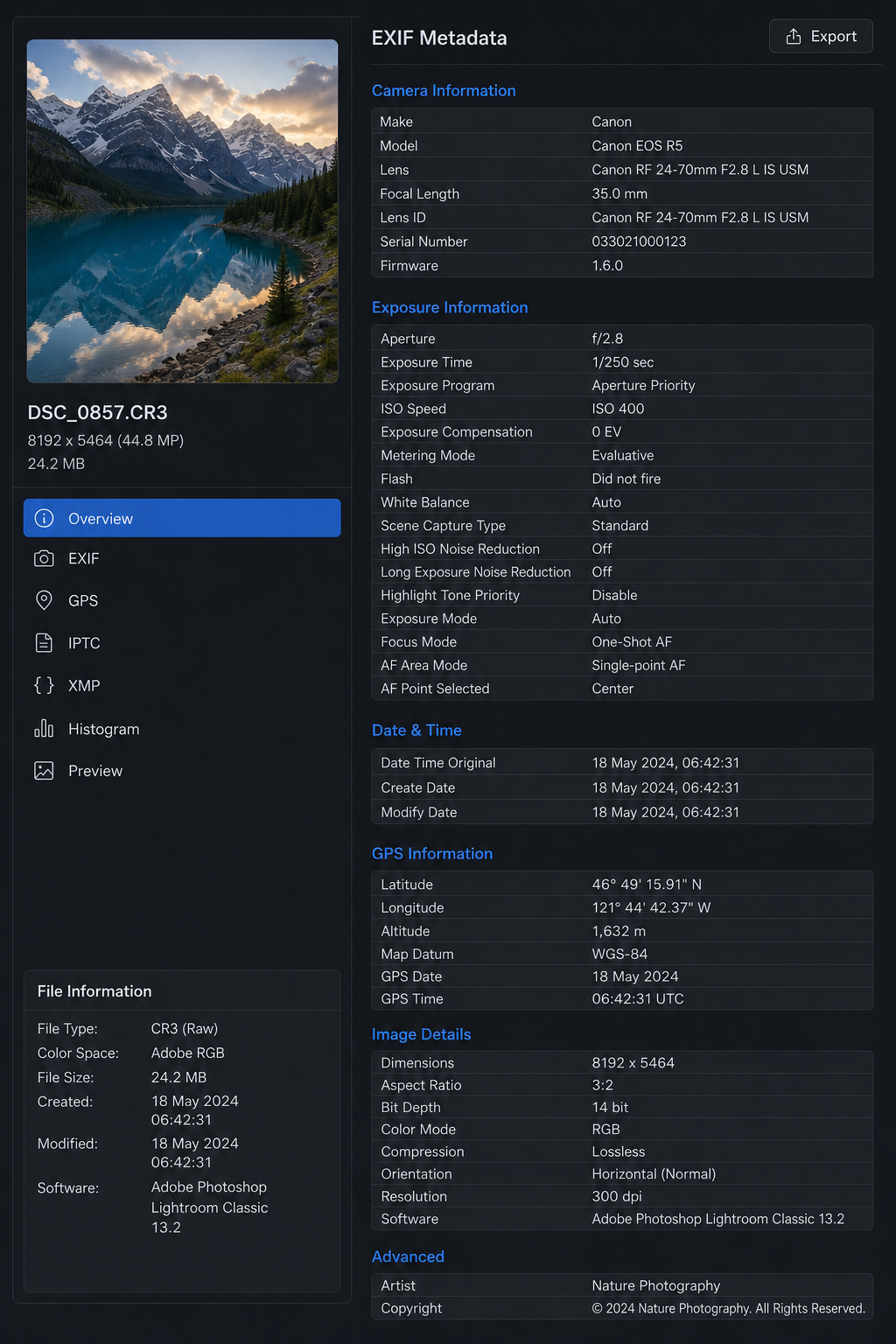Open the GPS tab
Screen dimensions: 896x1344
182,600
